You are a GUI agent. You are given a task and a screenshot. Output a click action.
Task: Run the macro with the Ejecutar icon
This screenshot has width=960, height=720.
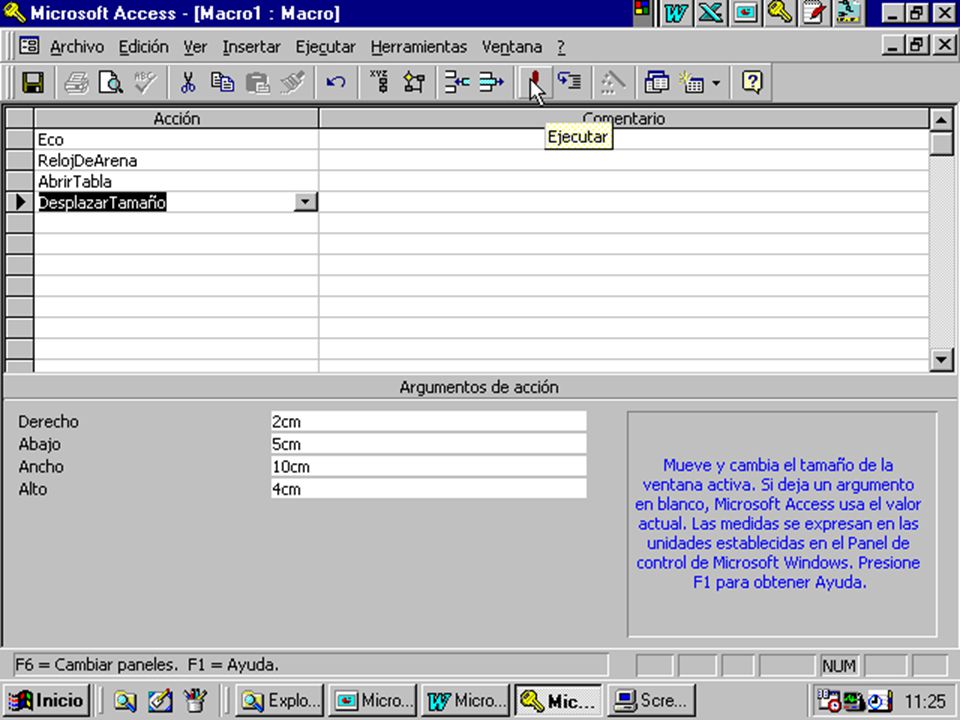click(x=535, y=82)
